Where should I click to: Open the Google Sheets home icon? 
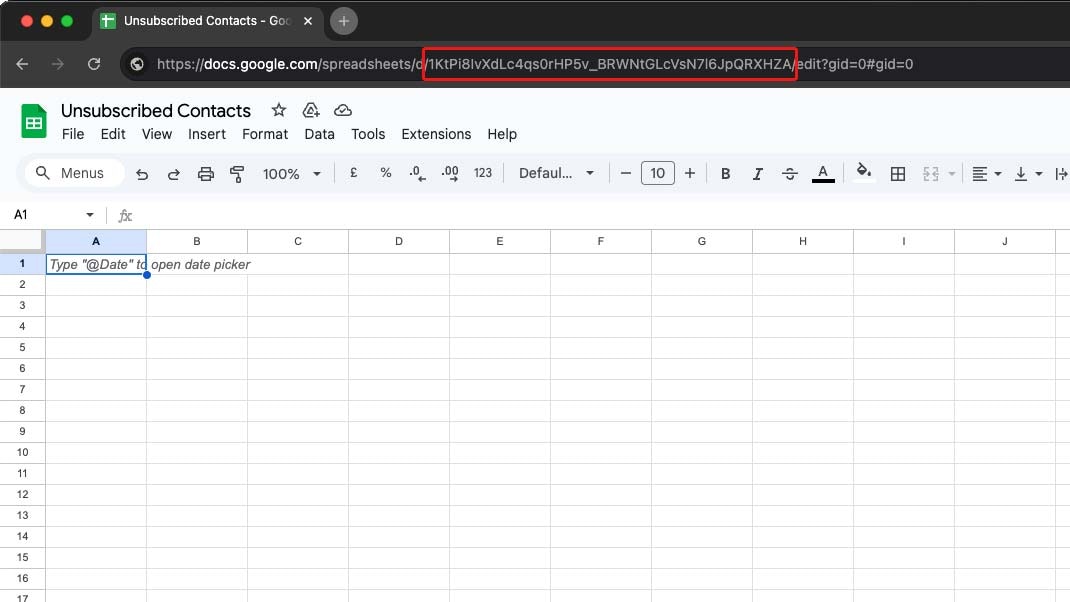(x=34, y=121)
